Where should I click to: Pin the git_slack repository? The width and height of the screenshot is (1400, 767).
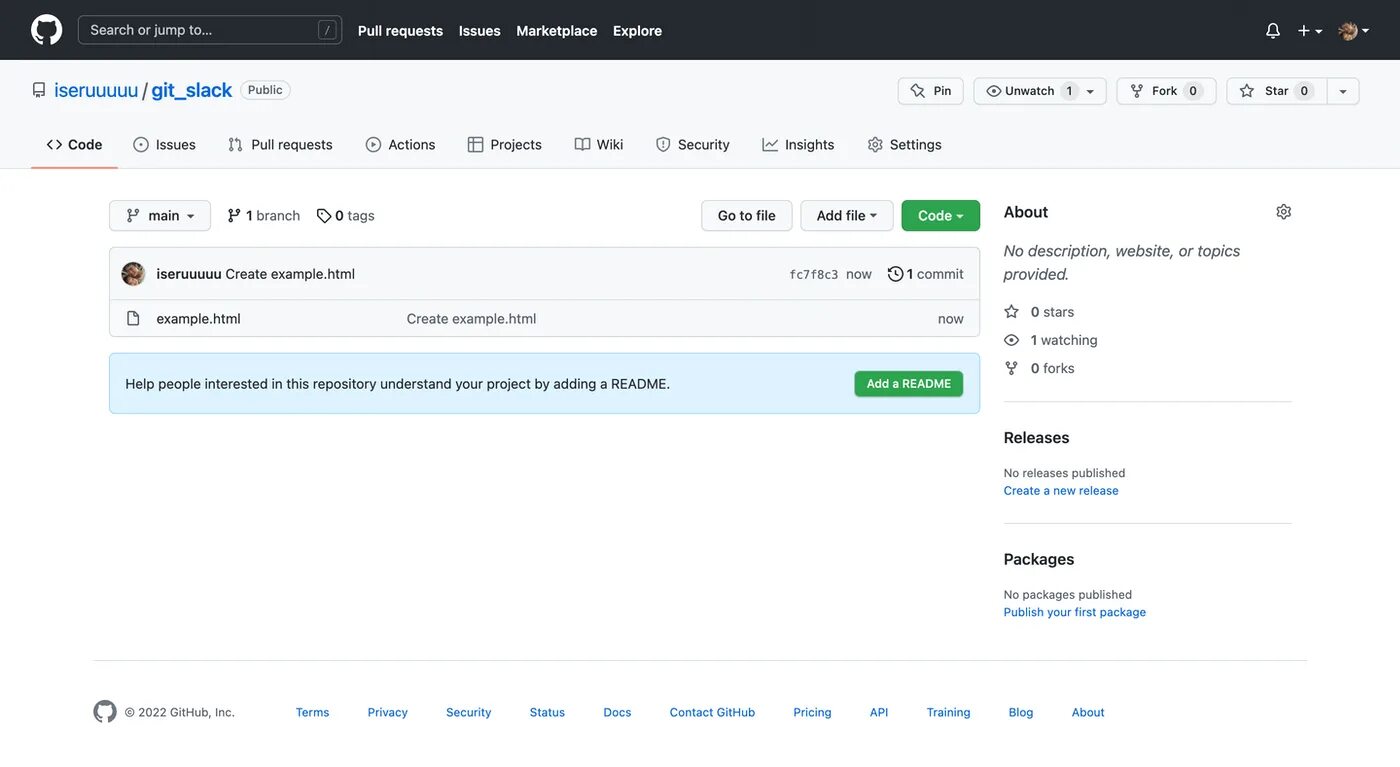coord(930,91)
